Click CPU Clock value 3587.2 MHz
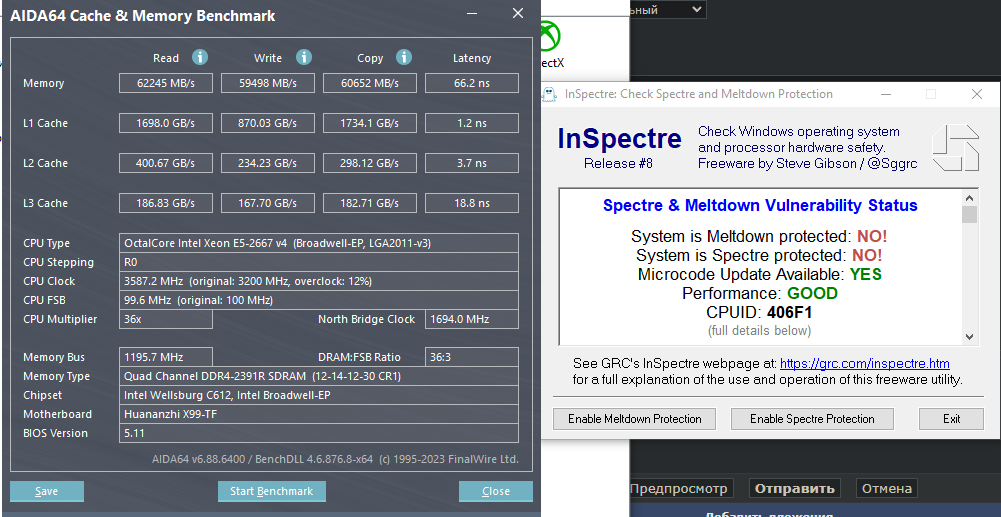Viewport: 1001px width, 517px height. pyautogui.click(x=319, y=281)
